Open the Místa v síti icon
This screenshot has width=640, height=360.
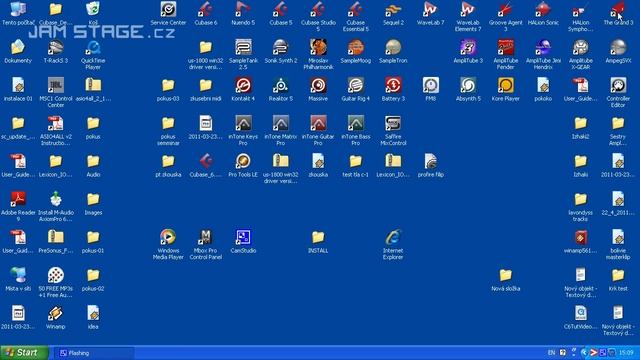pos(18,275)
